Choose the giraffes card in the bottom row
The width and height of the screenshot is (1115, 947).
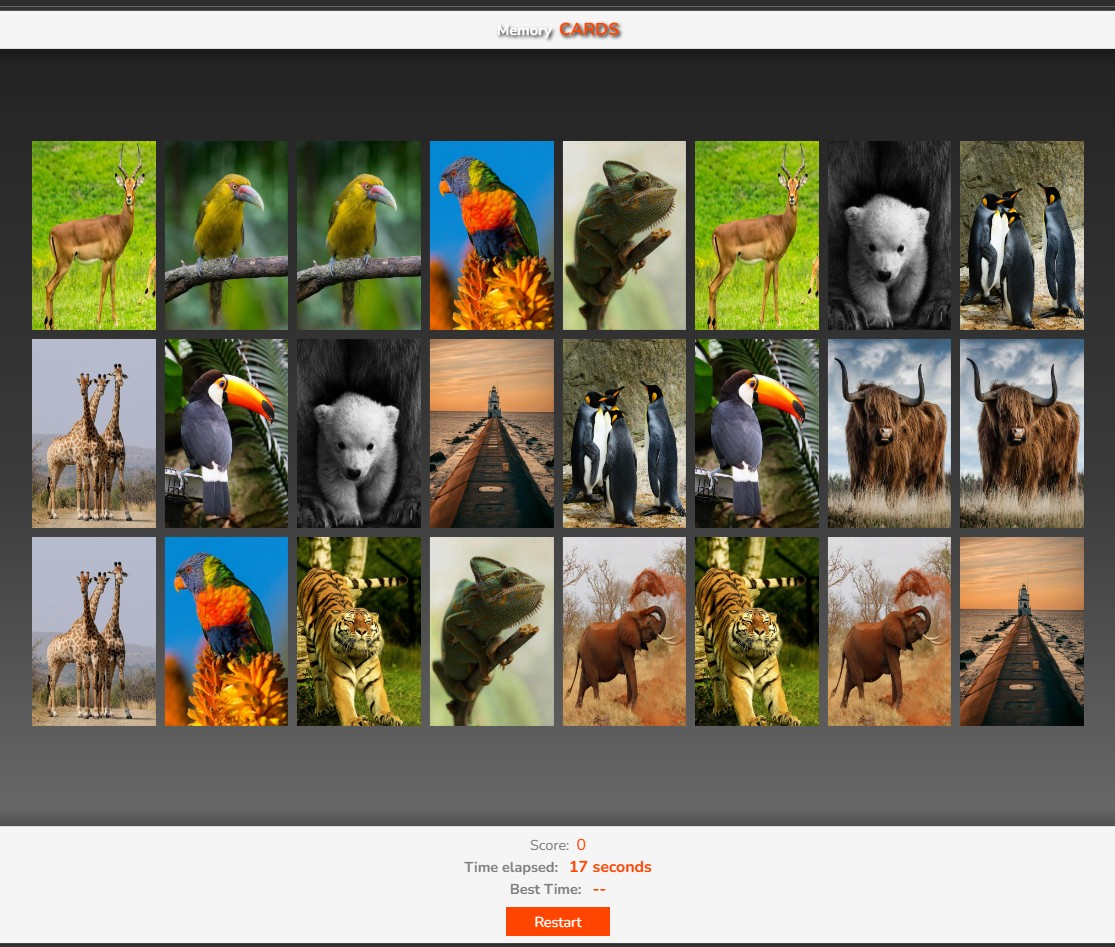pos(94,631)
